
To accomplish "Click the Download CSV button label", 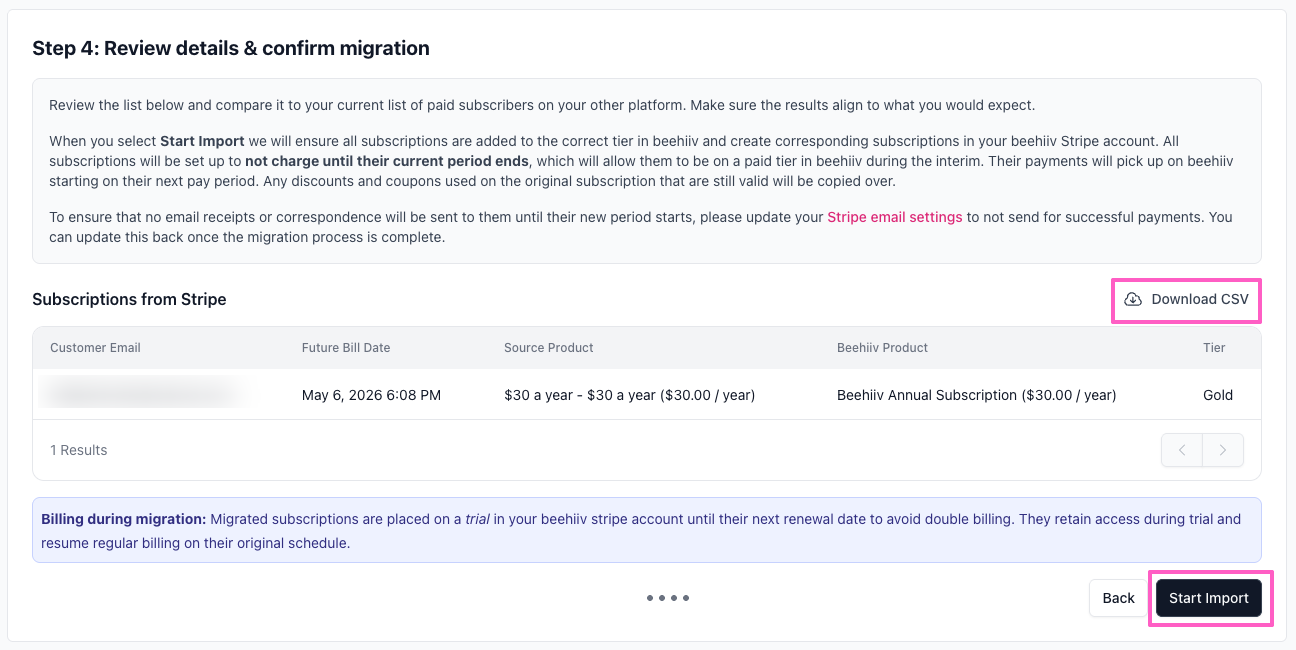I will tap(1199, 299).
